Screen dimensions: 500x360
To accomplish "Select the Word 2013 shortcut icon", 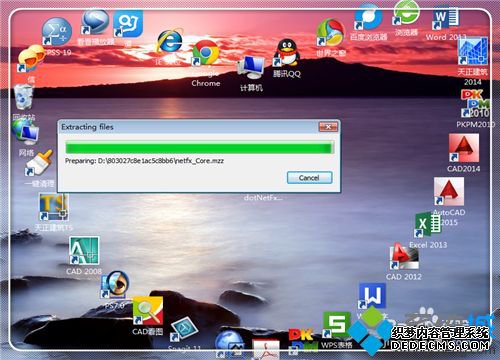I will tap(446, 17).
